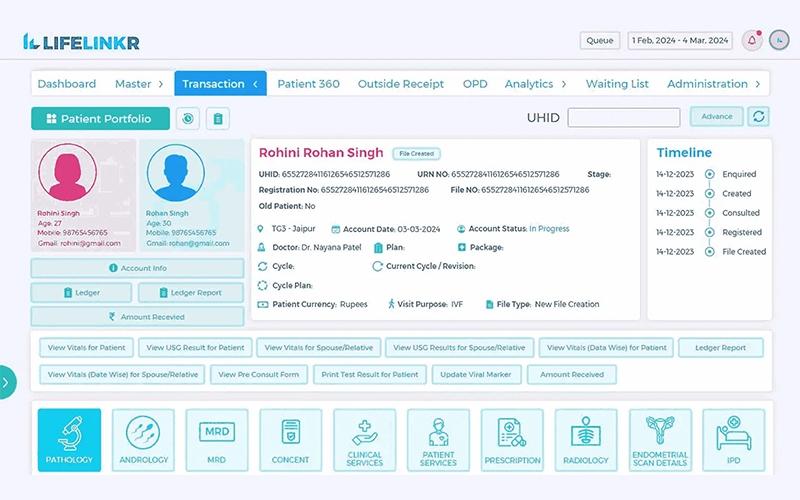Click the notification bell icon
This screenshot has width=800, height=500.
click(x=752, y=40)
